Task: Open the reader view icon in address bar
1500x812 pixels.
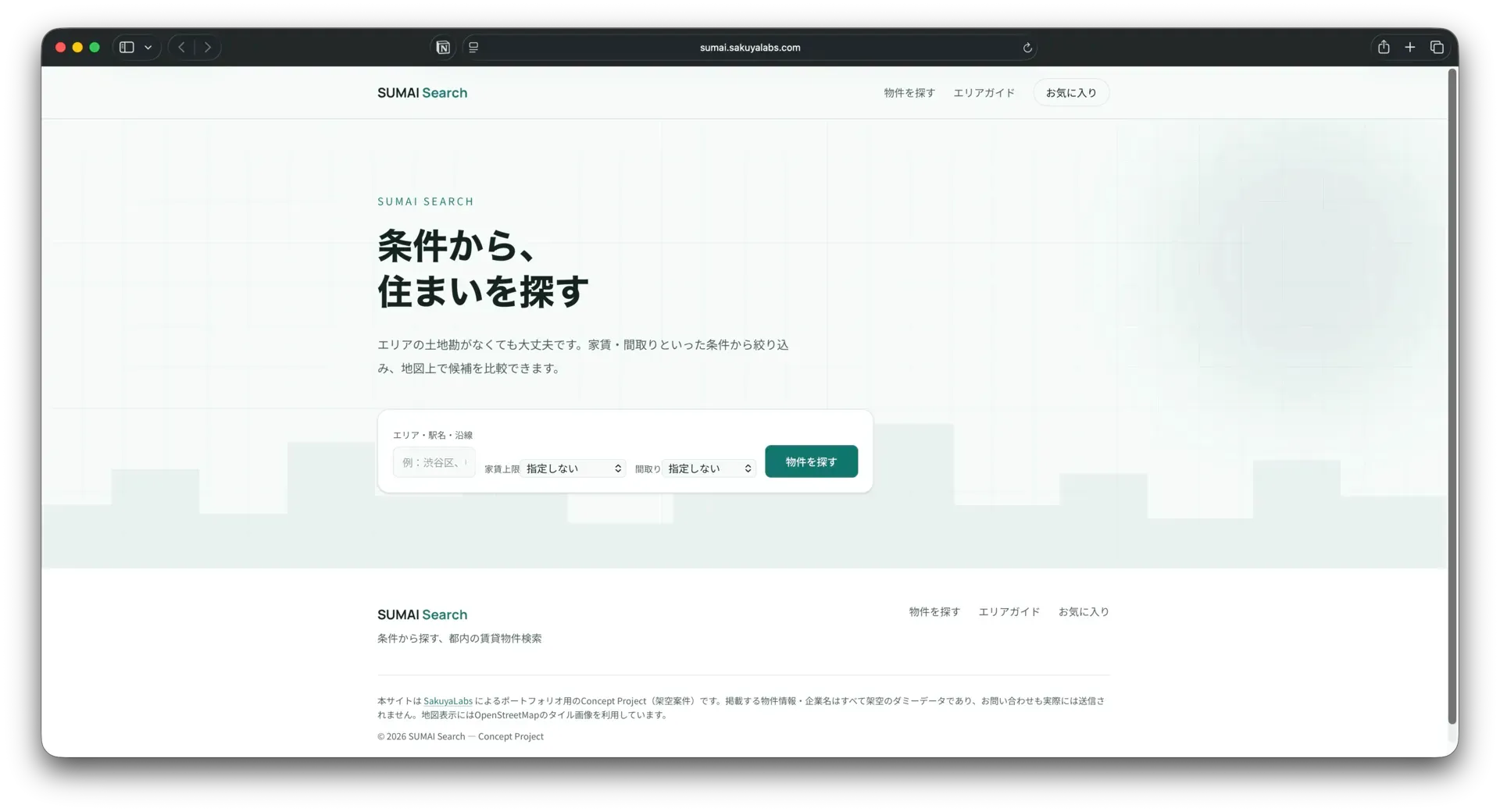Action: pyautogui.click(x=473, y=48)
